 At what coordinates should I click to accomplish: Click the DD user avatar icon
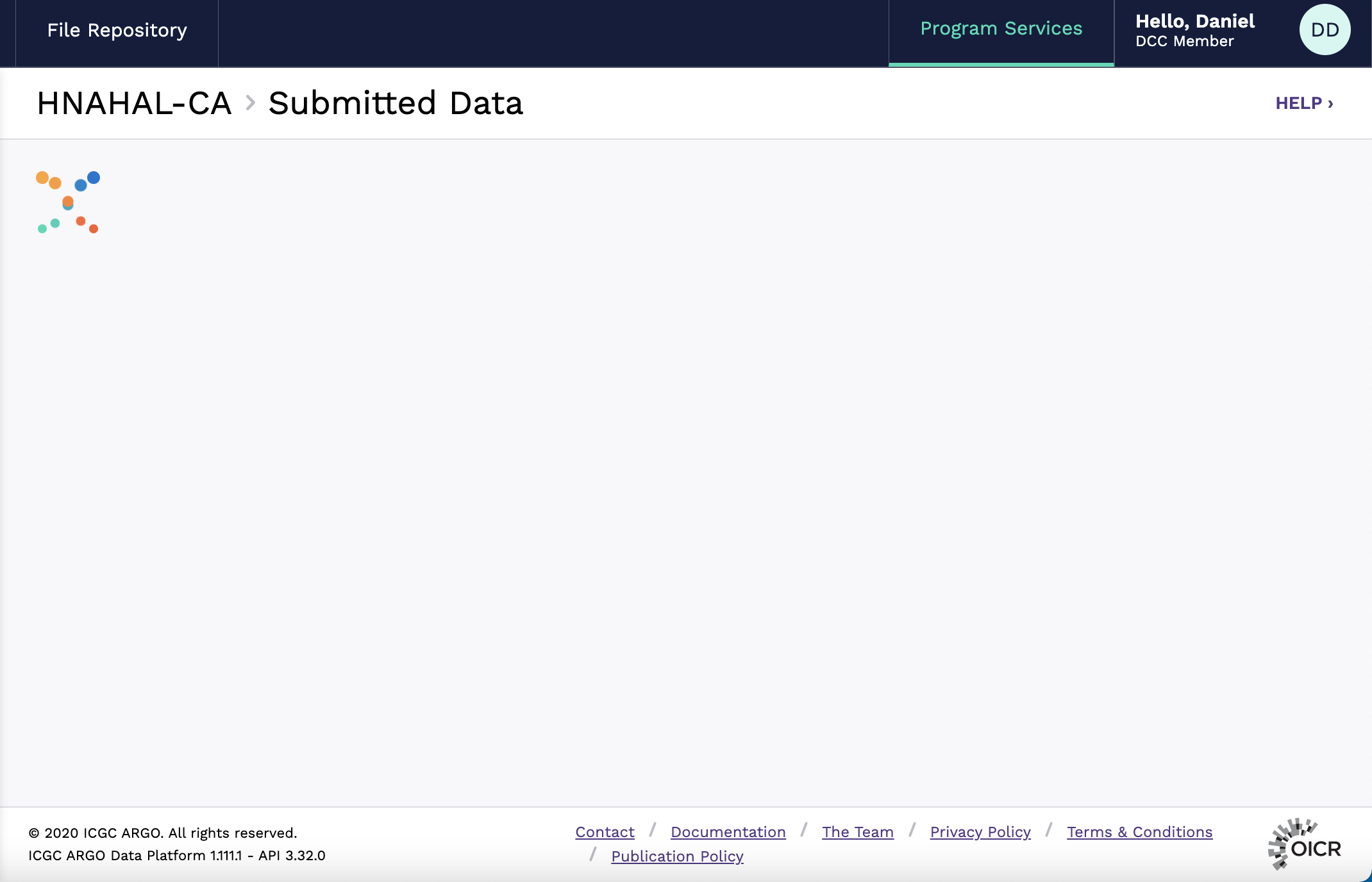click(1325, 29)
